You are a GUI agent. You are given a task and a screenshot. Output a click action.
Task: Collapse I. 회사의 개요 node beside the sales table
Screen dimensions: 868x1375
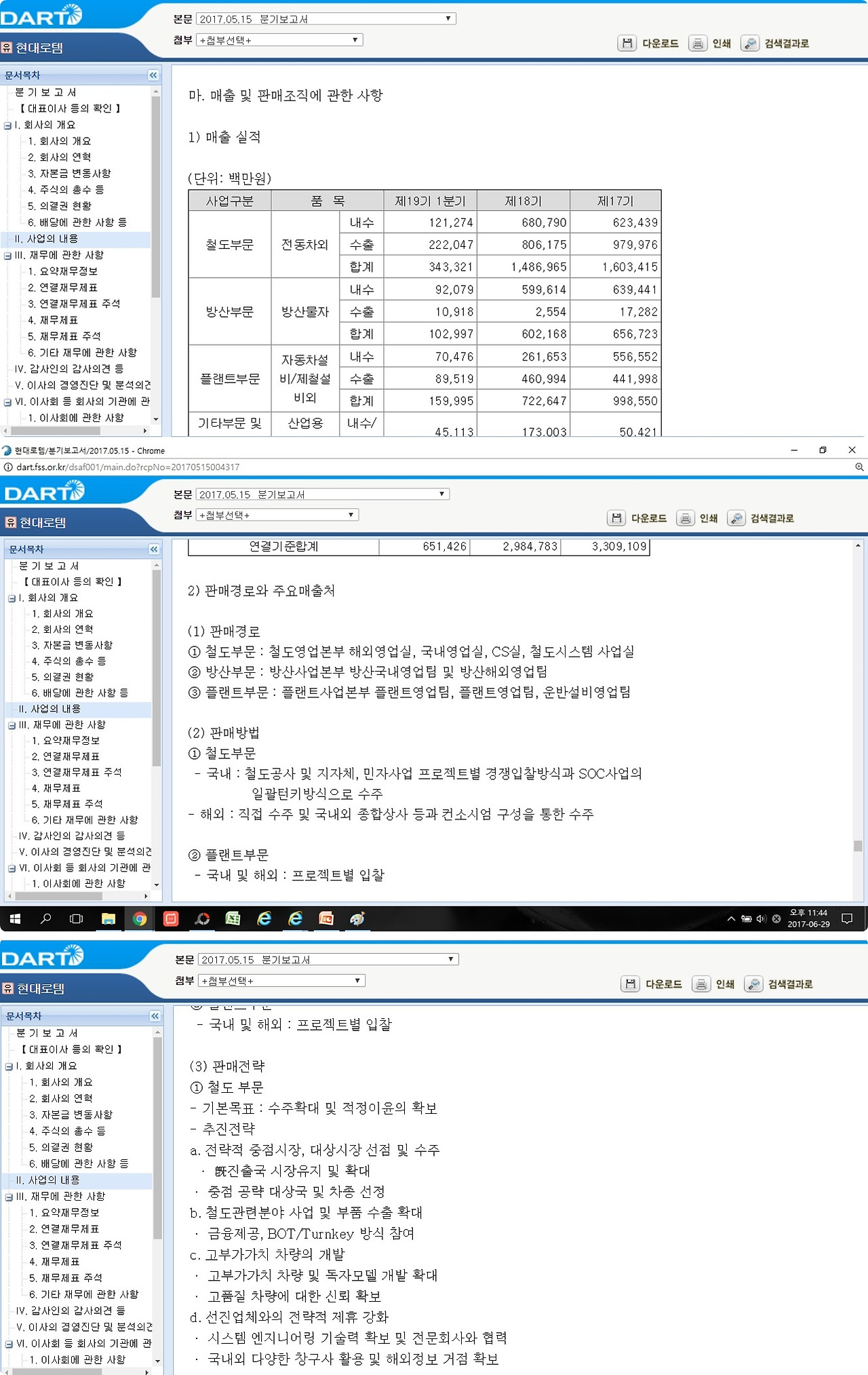point(7,125)
